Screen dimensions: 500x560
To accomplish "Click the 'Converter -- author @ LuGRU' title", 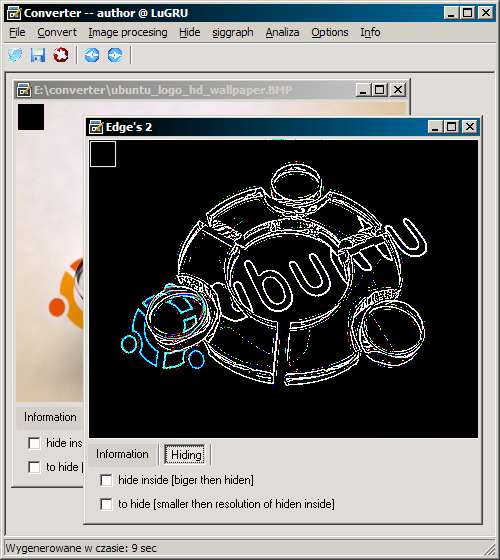I will coord(106,13).
